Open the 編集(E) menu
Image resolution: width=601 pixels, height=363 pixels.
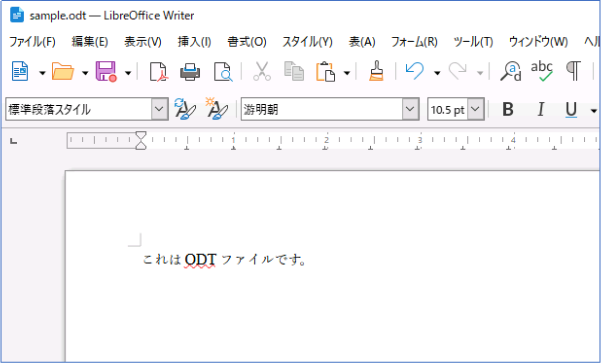point(90,41)
